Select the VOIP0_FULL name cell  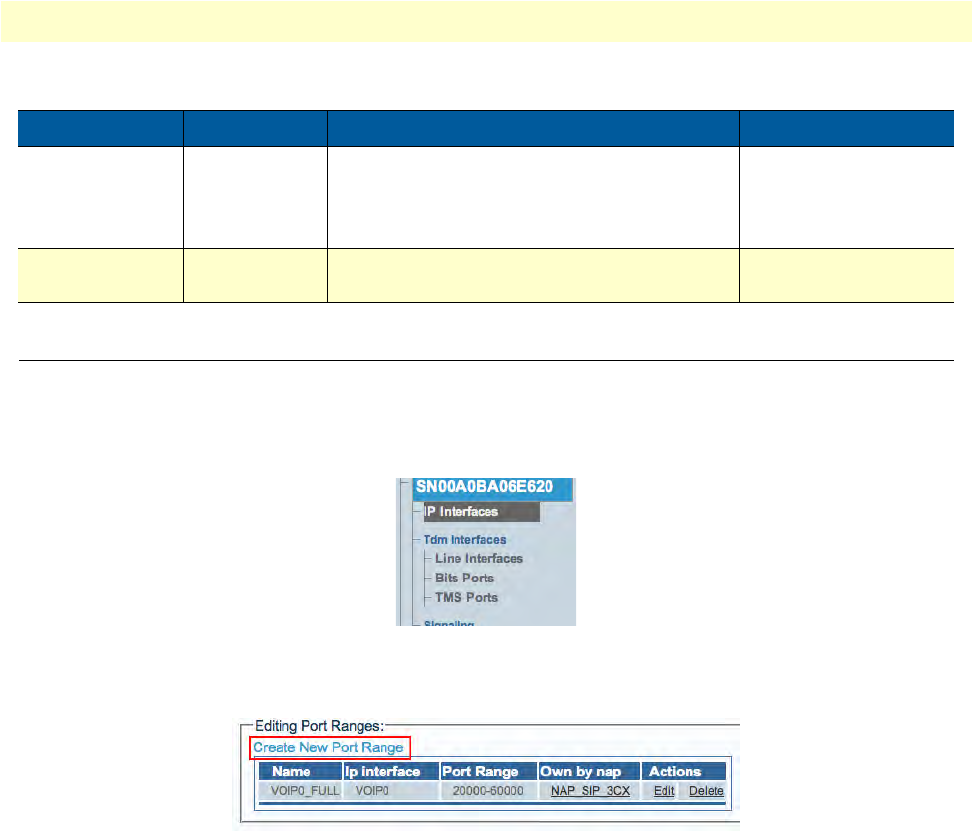point(298,791)
